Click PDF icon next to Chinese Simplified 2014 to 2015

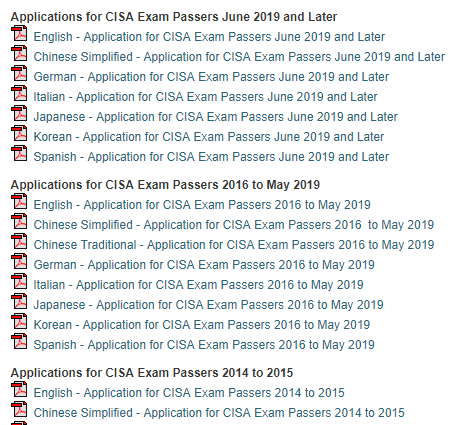[19, 409]
